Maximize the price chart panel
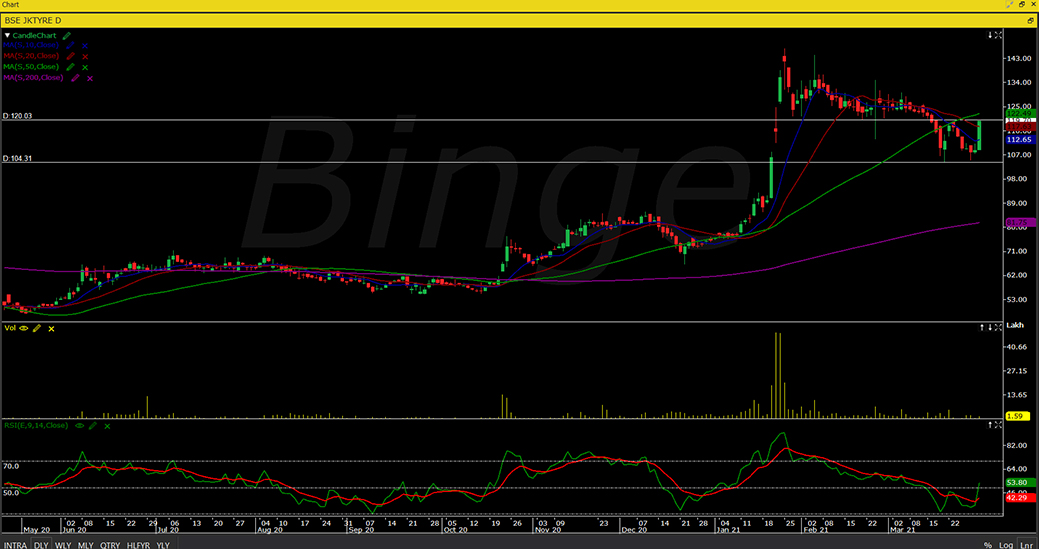The height and width of the screenshot is (549, 1039). [999, 34]
